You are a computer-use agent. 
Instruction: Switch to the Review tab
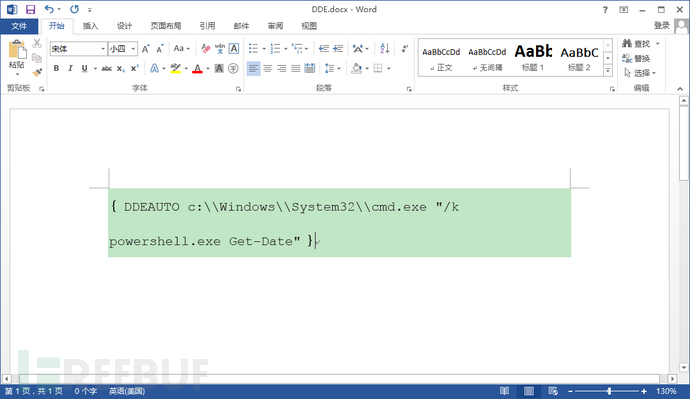[x=275, y=26]
